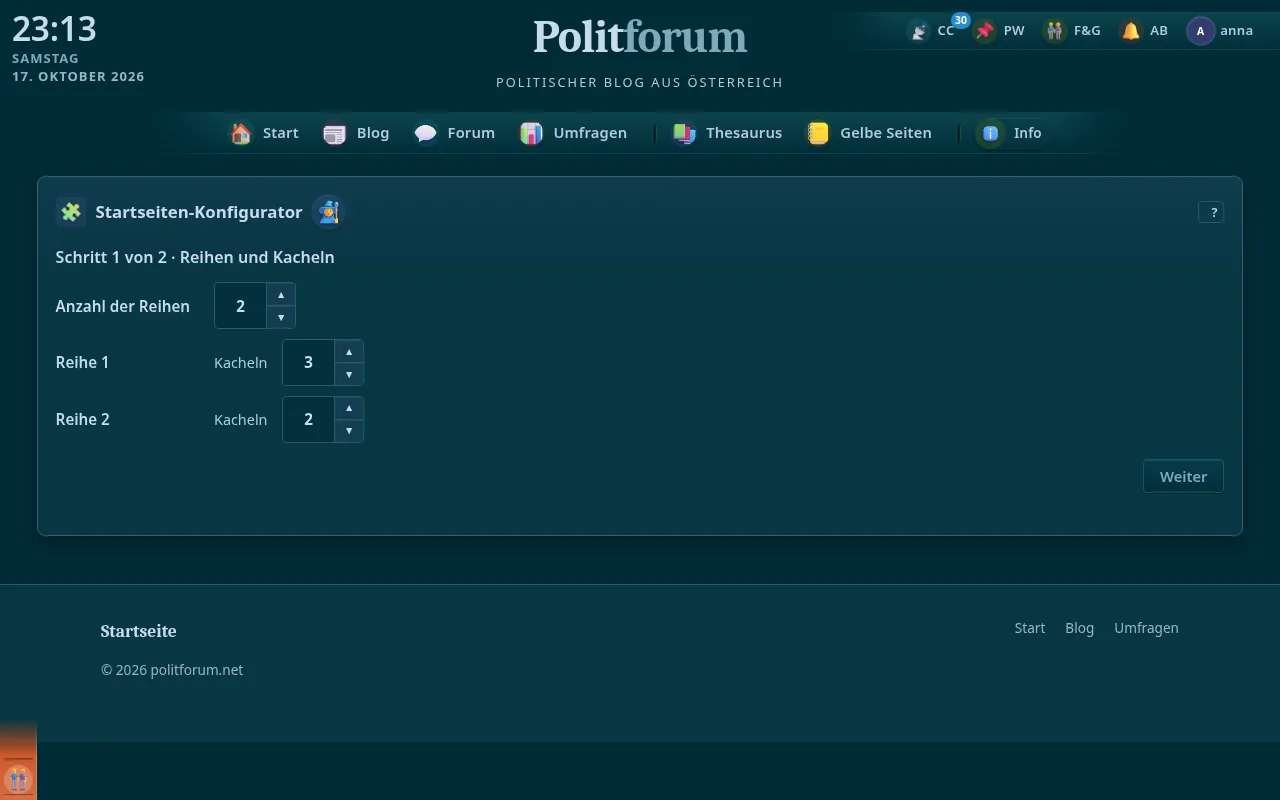
Task: Increase Anzahl der Reihen with up arrow
Action: [x=281, y=295]
